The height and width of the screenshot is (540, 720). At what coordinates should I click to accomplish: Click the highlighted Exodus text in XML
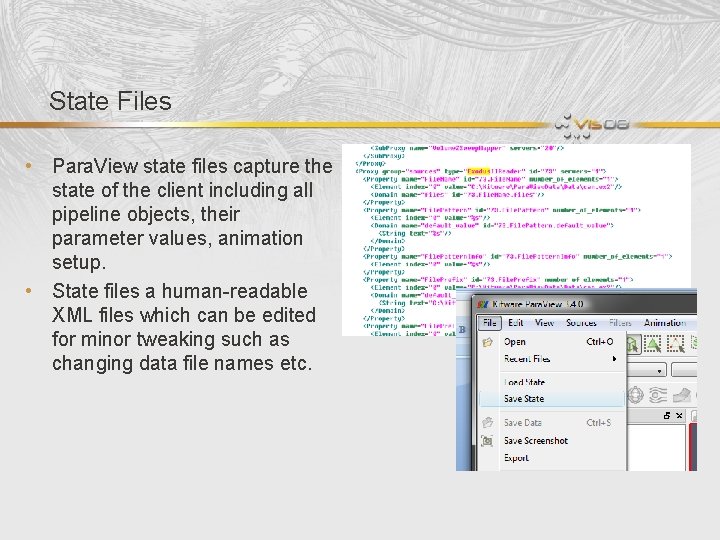(478, 171)
